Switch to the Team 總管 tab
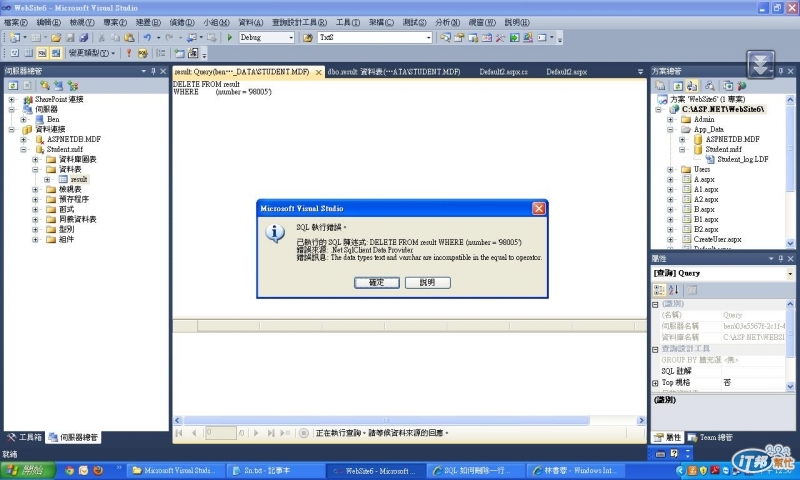 click(x=710, y=437)
